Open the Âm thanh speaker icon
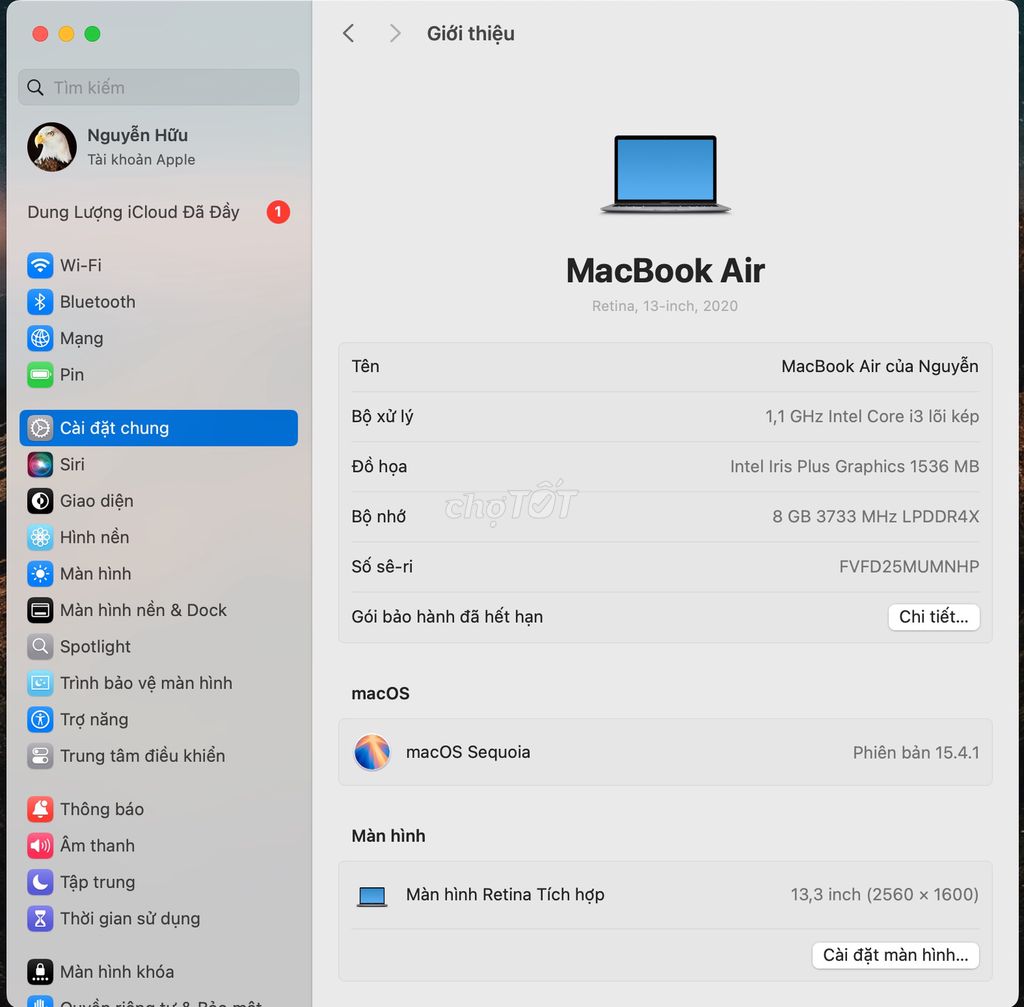 (x=40, y=846)
